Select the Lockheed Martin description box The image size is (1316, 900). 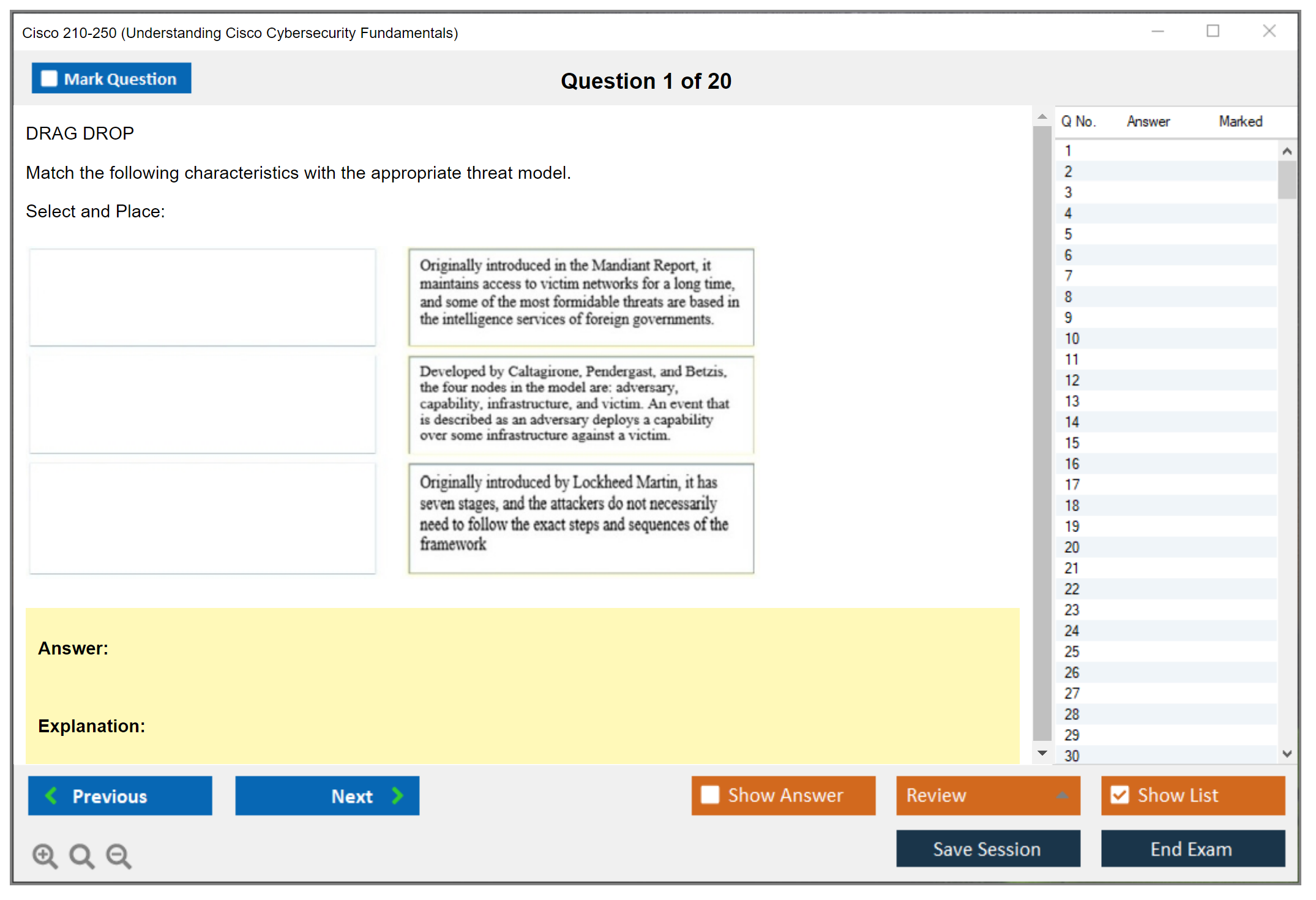(x=581, y=518)
